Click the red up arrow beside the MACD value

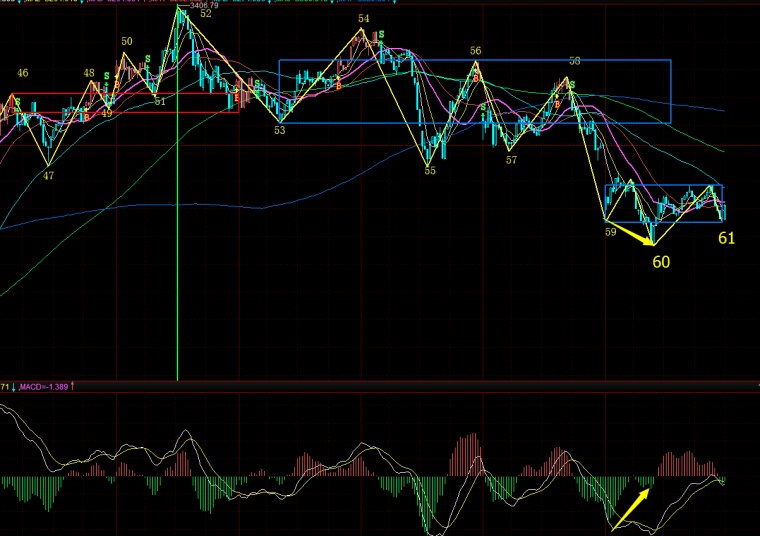73,386
